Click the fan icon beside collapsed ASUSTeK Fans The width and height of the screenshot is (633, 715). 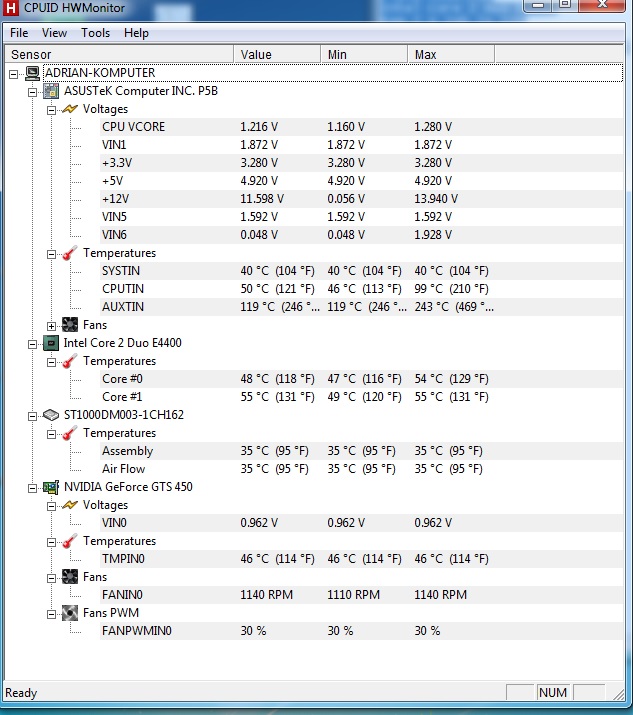click(x=70, y=325)
